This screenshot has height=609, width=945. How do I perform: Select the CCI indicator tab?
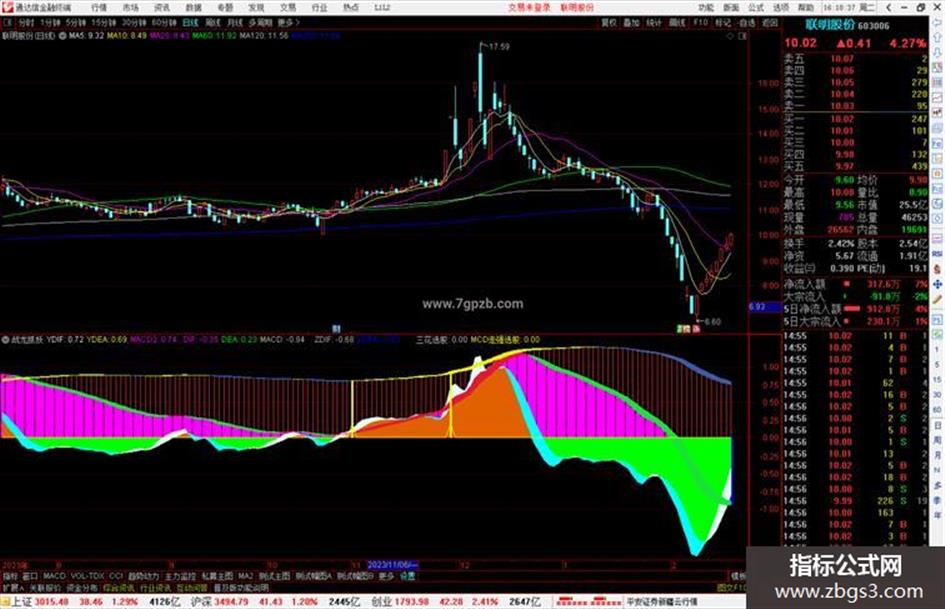click(x=116, y=576)
